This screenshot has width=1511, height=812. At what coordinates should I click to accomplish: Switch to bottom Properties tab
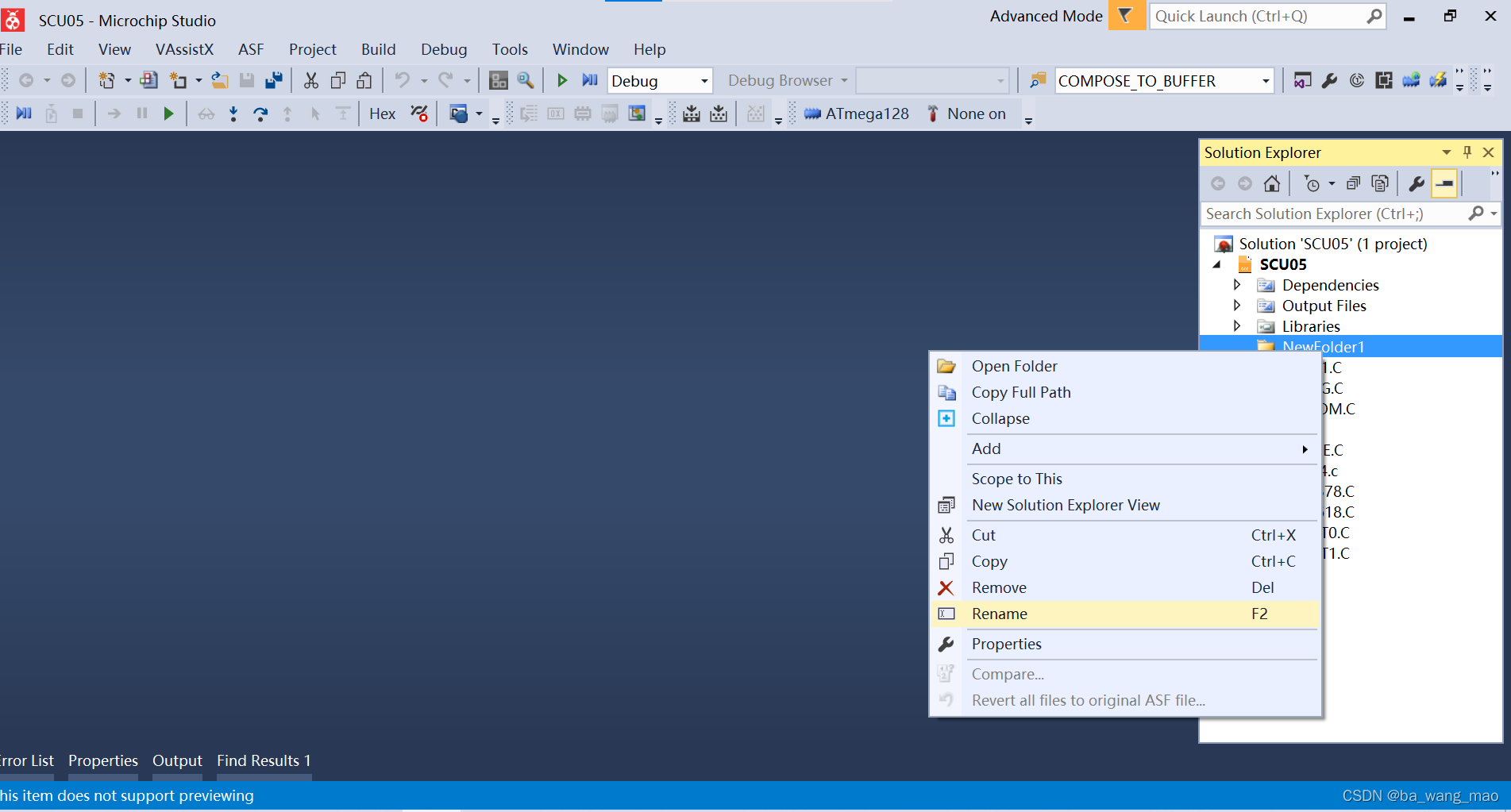point(103,760)
